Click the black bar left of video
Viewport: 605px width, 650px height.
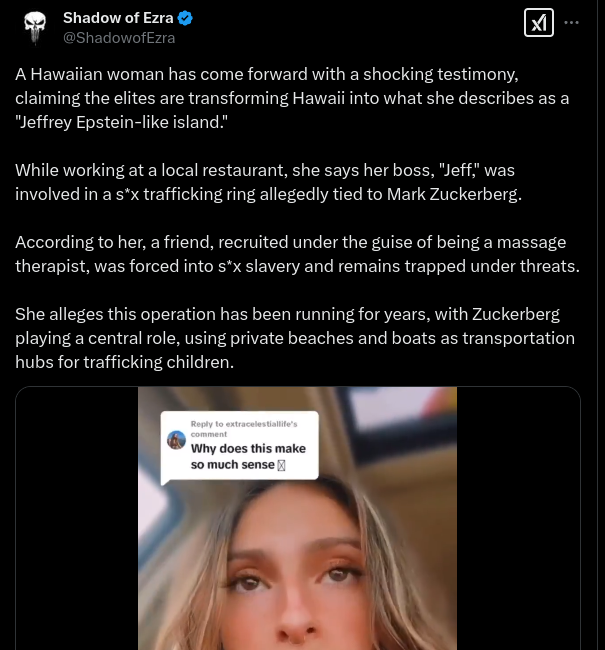(x=77, y=518)
